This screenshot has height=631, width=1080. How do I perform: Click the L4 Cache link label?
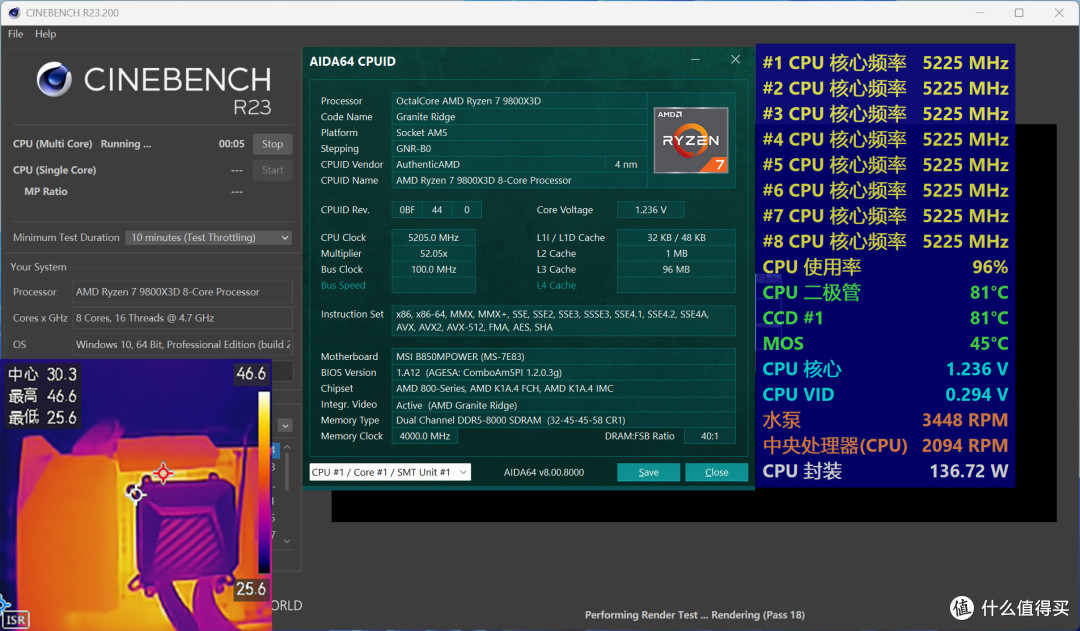click(556, 285)
